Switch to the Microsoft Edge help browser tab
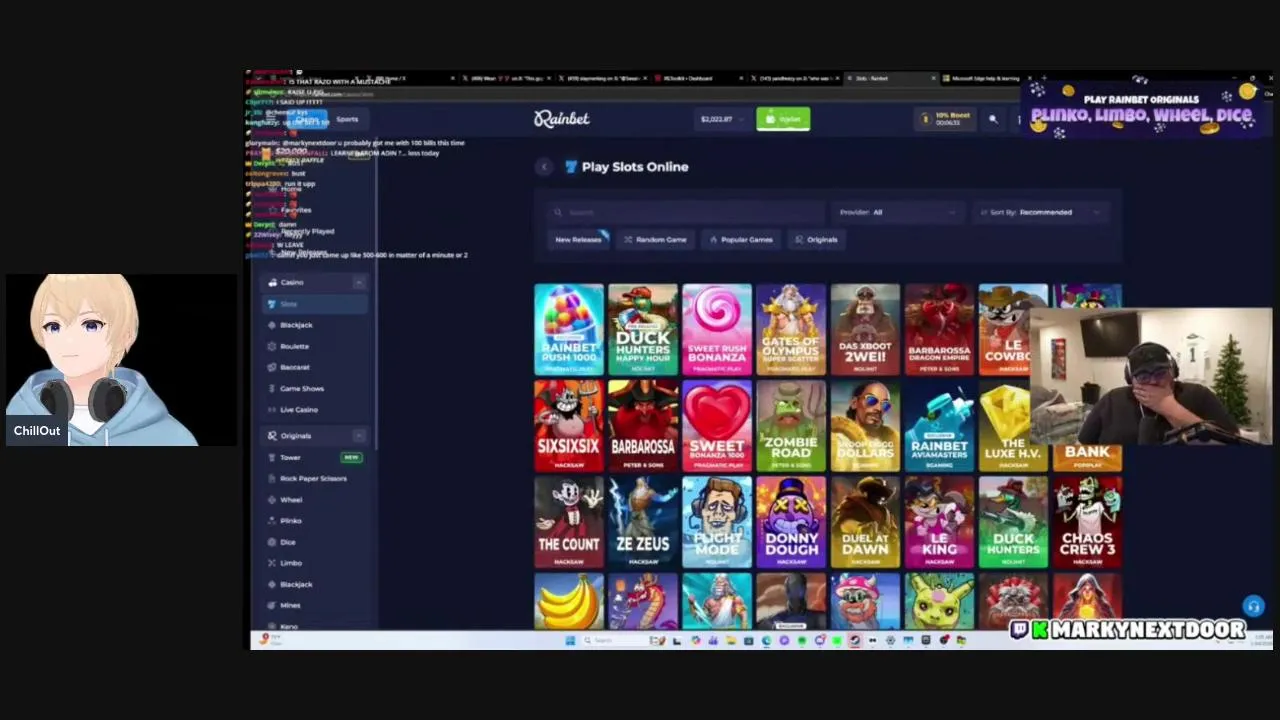The image size is (1280, 720). (985, 78)
